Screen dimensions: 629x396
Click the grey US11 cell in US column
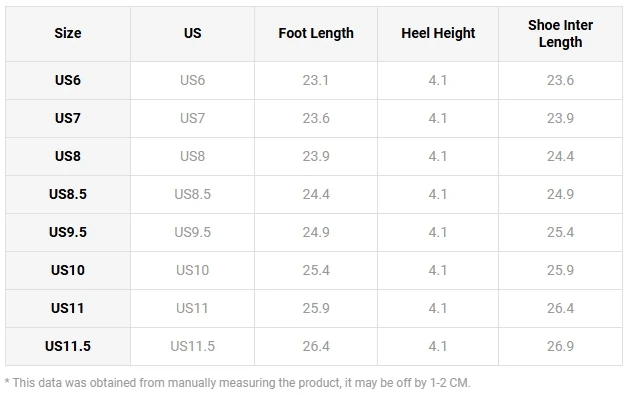coord(192,308)
